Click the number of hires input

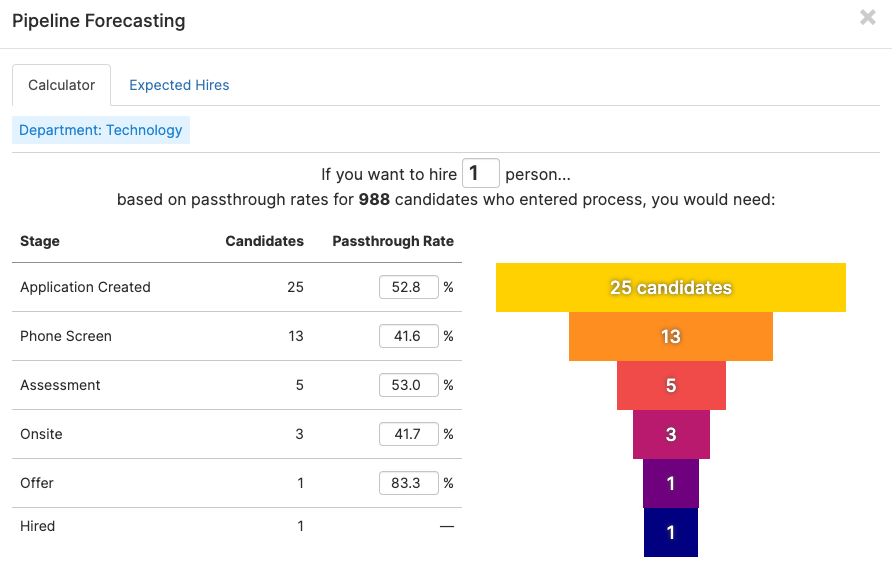[x=480, y=173]
